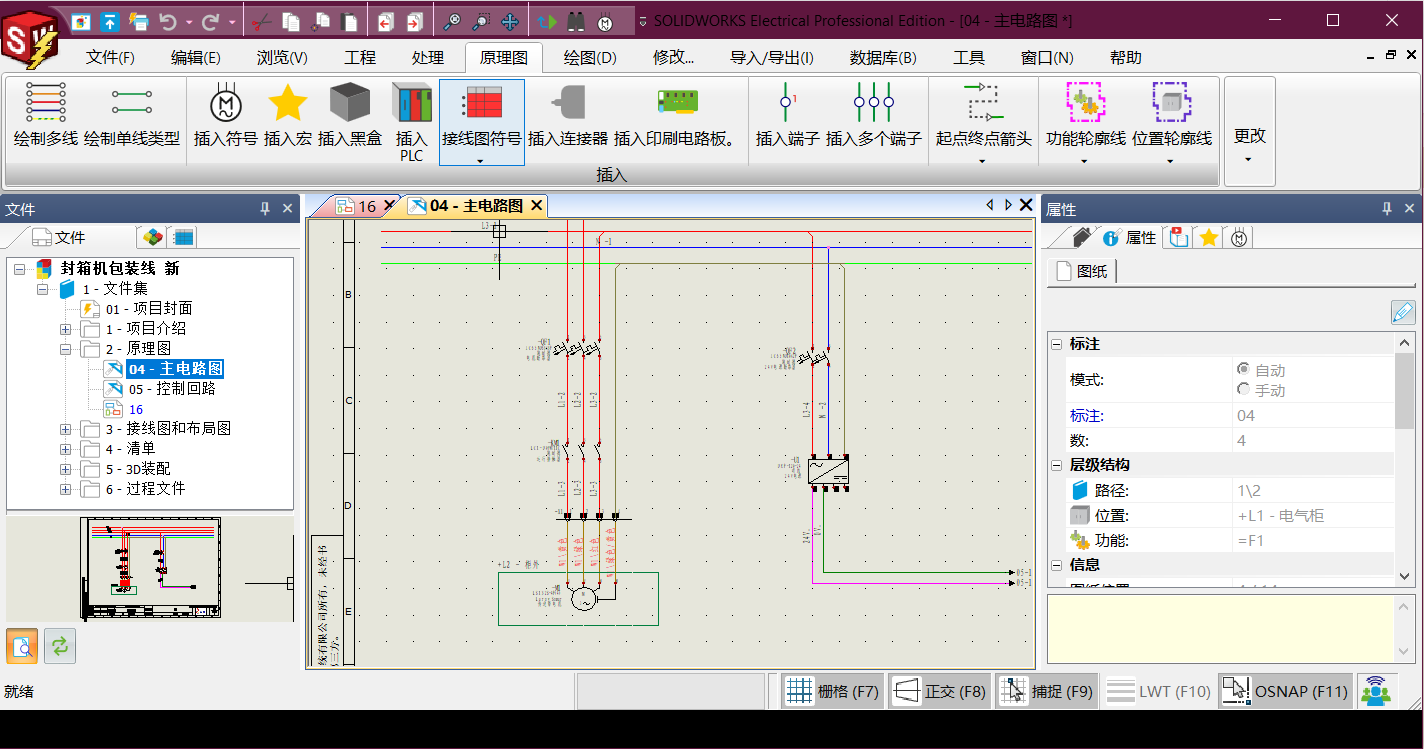Click the zoom extents magnifier icon
The height and width of the screenshot is (749, 1424).
pyautogui.click(x=452, y=21)
